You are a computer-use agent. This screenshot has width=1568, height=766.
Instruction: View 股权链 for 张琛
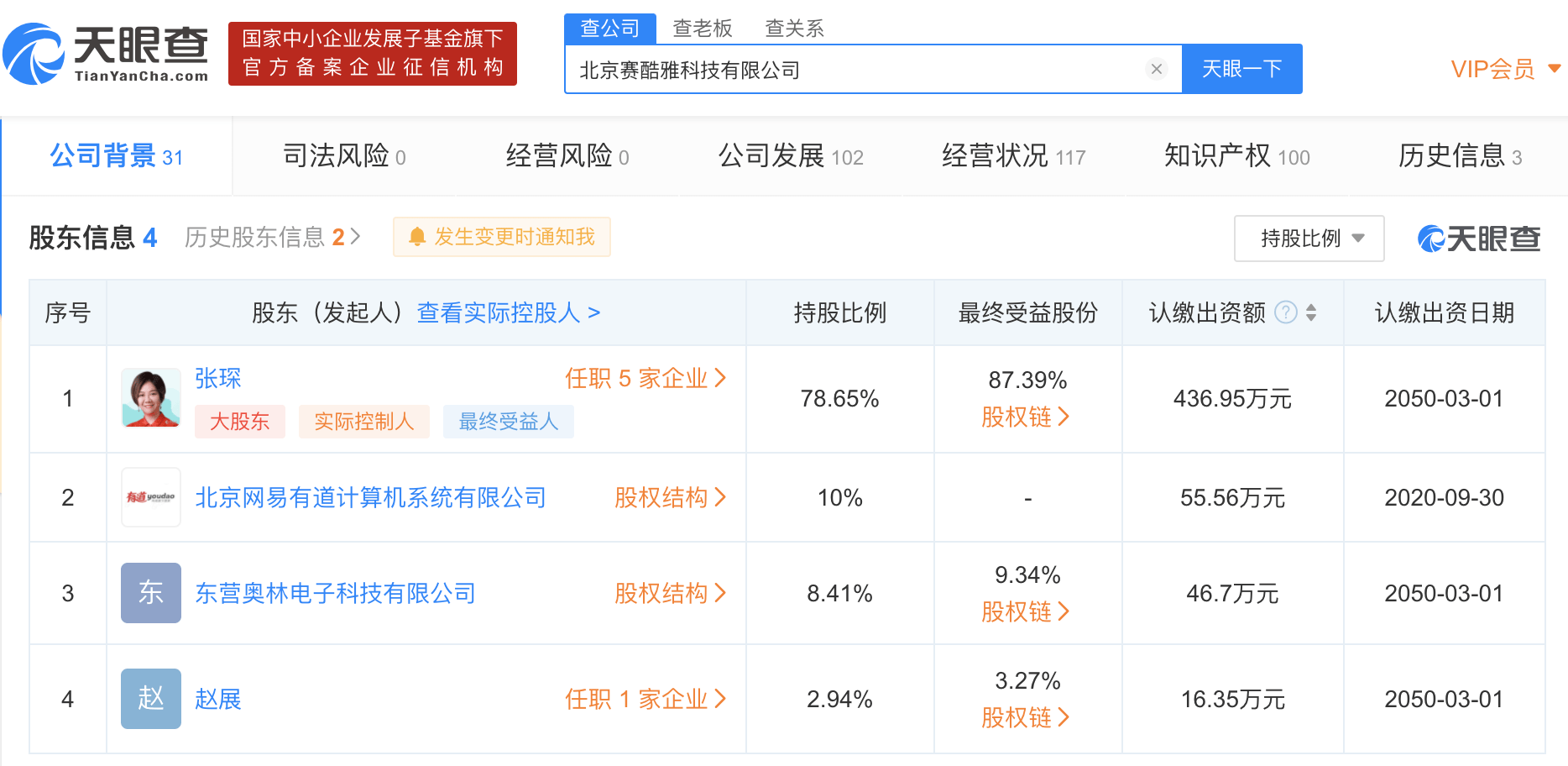pos(1025,417)
